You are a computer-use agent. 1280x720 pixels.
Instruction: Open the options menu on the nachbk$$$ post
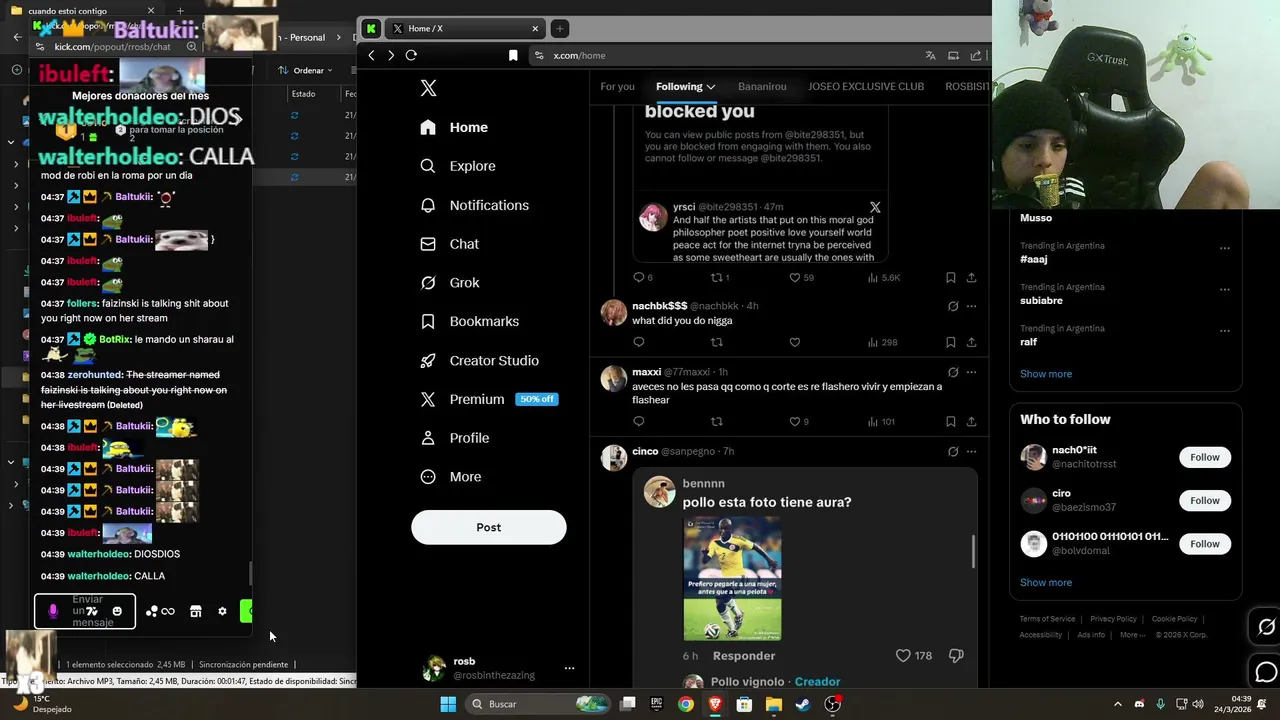(x=971, y=306)
